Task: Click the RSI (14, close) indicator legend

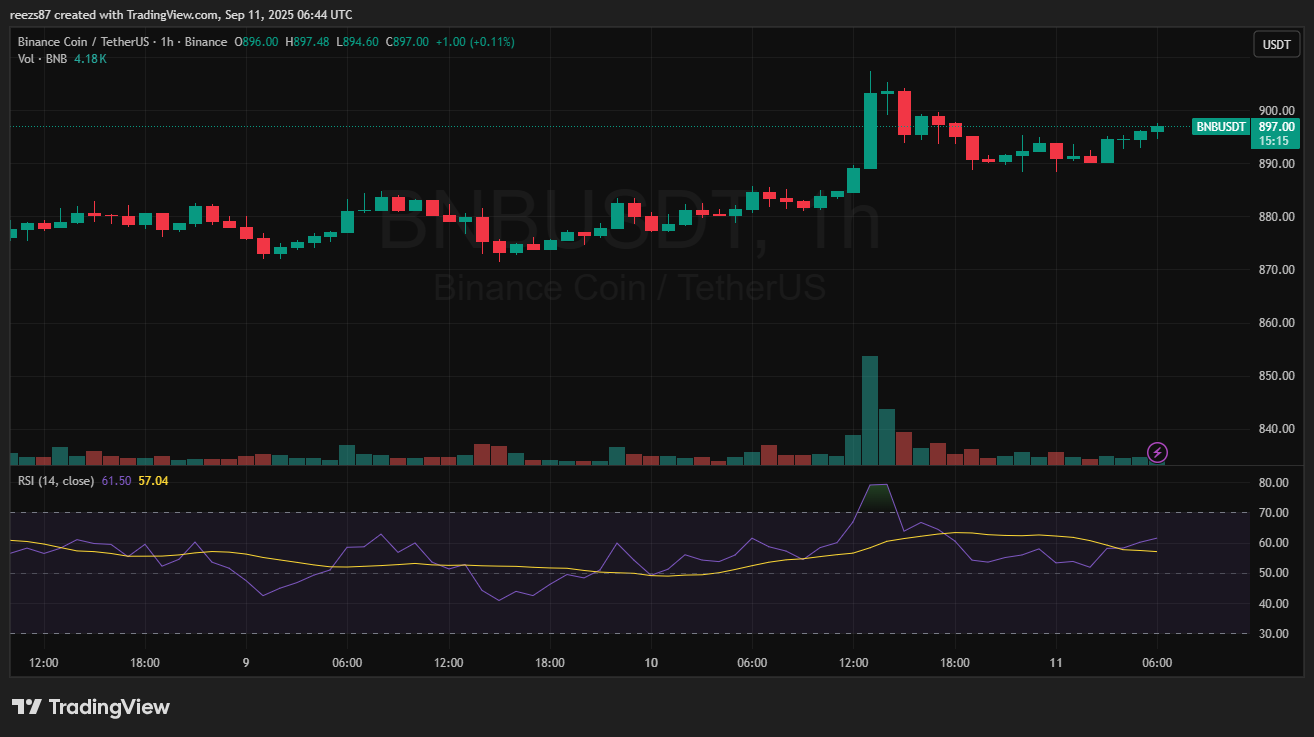Action: (56, 481)
